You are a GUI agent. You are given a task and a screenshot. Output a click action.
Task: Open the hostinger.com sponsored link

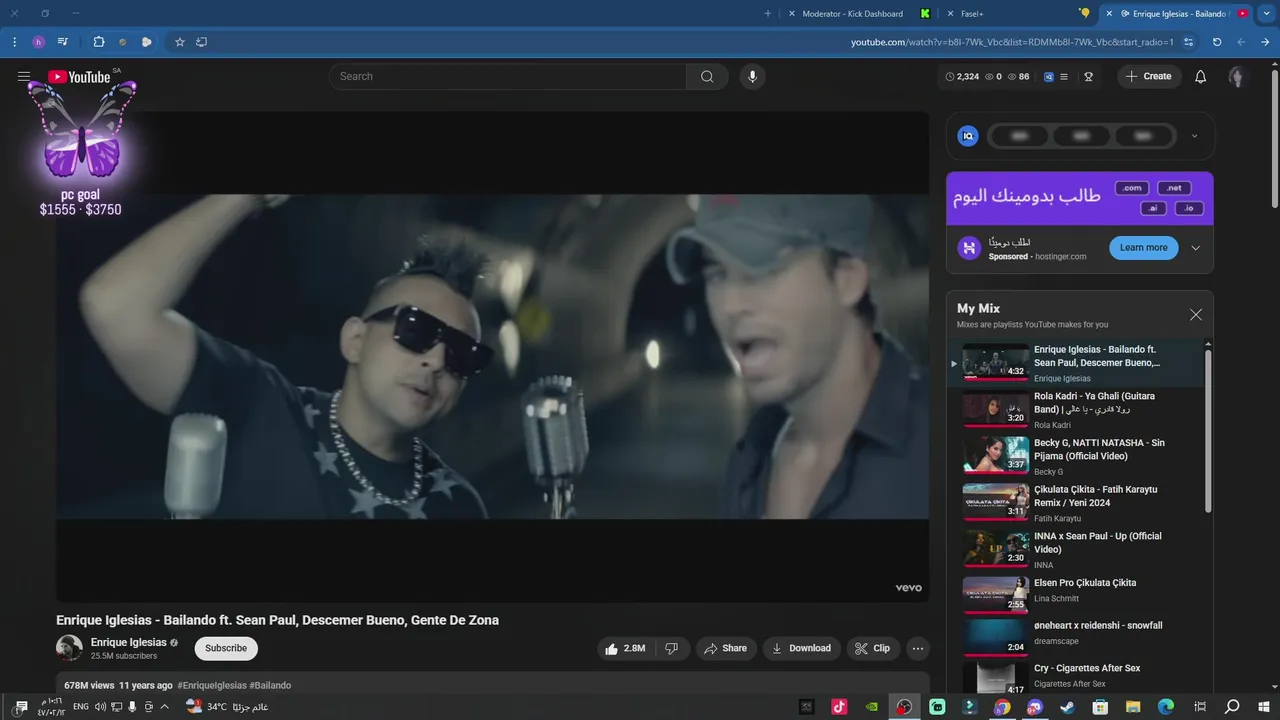click(x=1060, y=257)
